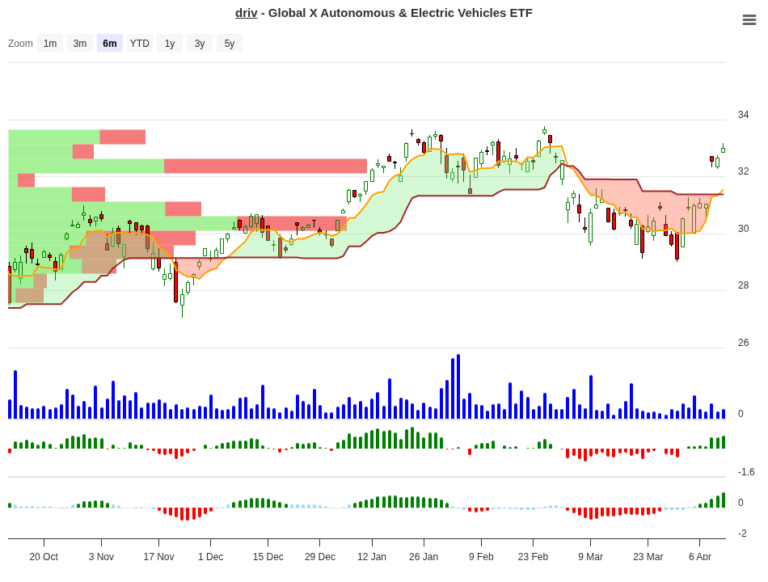Set zoom range to 1m

point(50,43)
